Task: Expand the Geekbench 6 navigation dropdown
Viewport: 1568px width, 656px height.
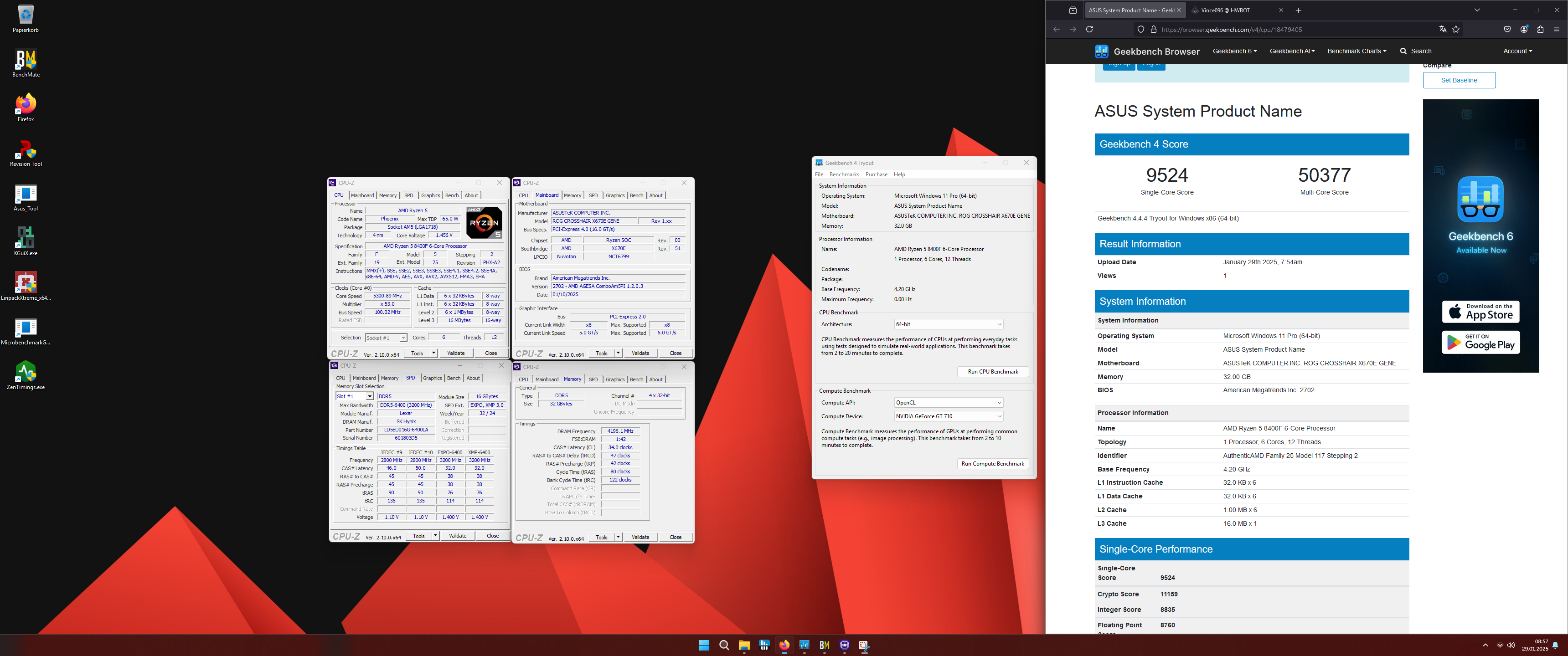Action: 1234,51
